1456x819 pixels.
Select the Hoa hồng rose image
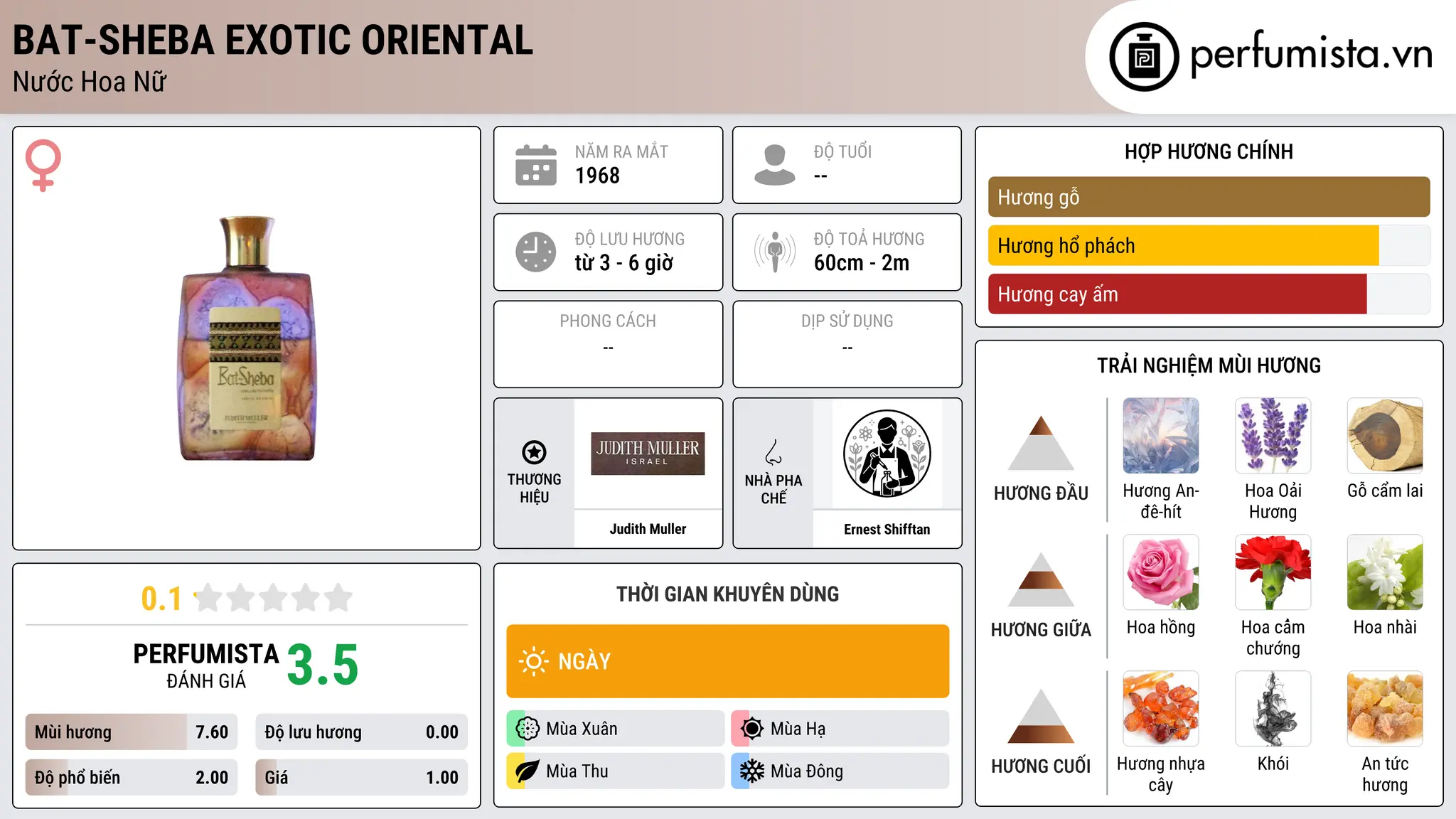[1161, 572]
